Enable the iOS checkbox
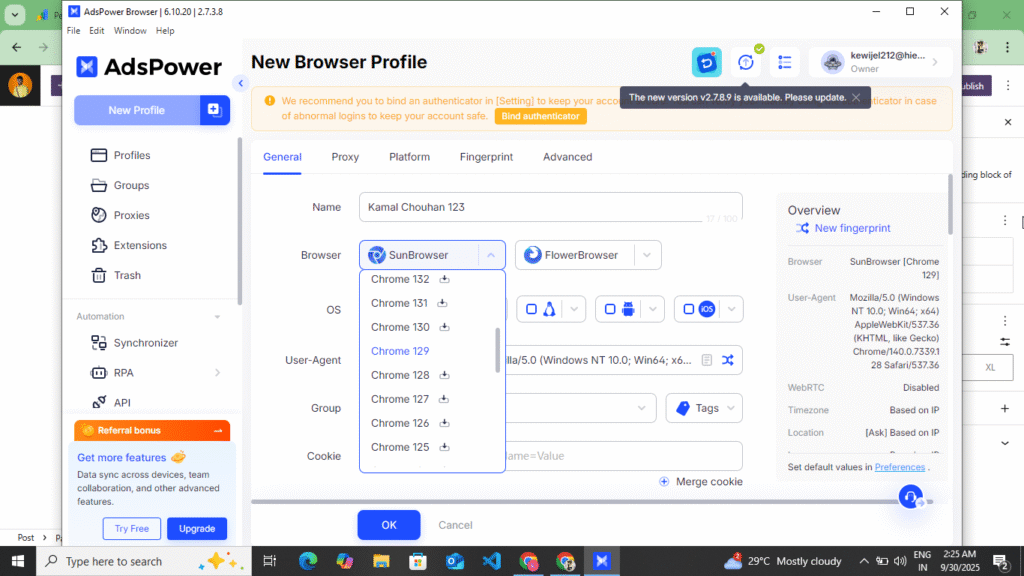 tap(690, 309)
